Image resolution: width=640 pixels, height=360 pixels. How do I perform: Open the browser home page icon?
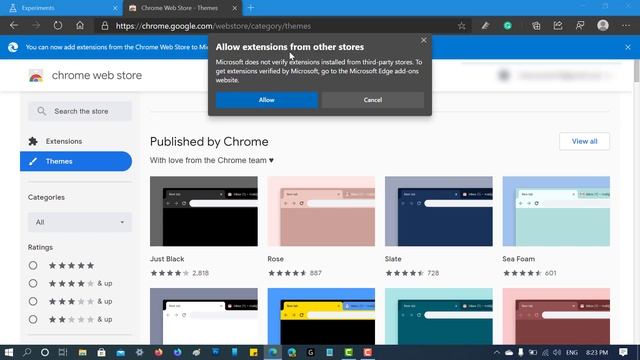[x=80, y=26]
